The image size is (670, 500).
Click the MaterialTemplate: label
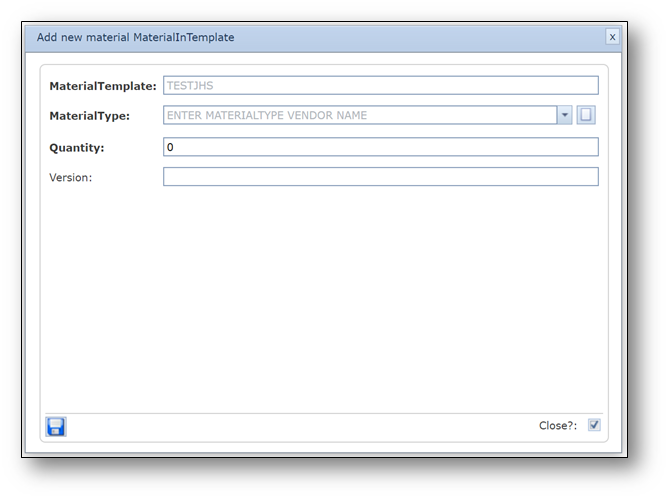tap(103, 86)
